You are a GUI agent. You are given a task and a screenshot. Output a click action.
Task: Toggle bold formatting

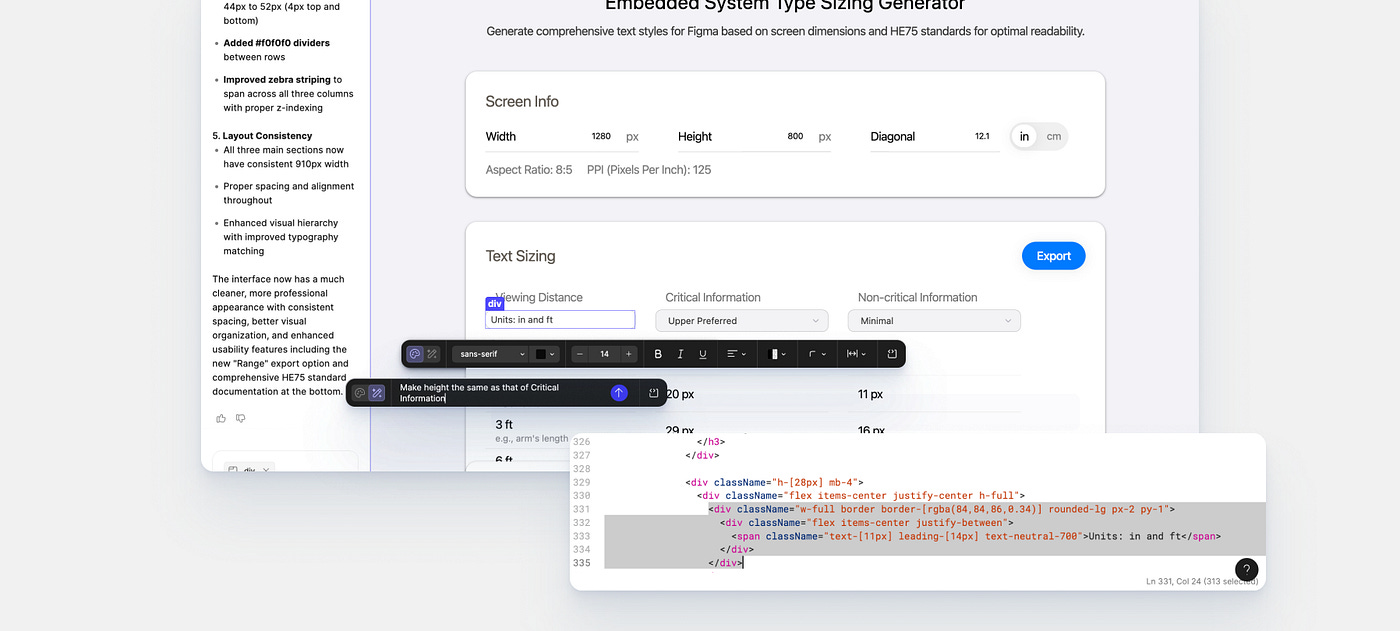coord(658,354)
